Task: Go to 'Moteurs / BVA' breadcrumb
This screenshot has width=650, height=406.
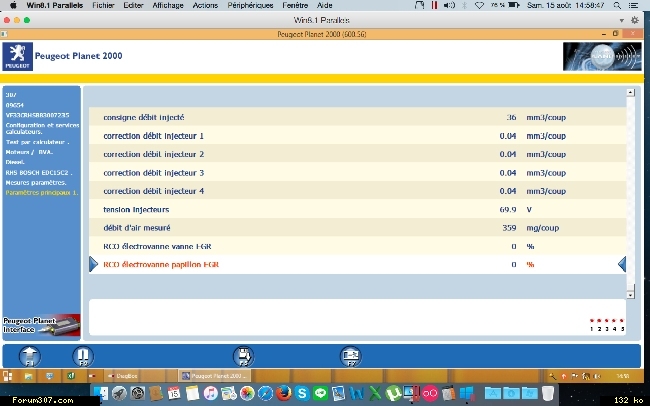Action: point(29,152)
